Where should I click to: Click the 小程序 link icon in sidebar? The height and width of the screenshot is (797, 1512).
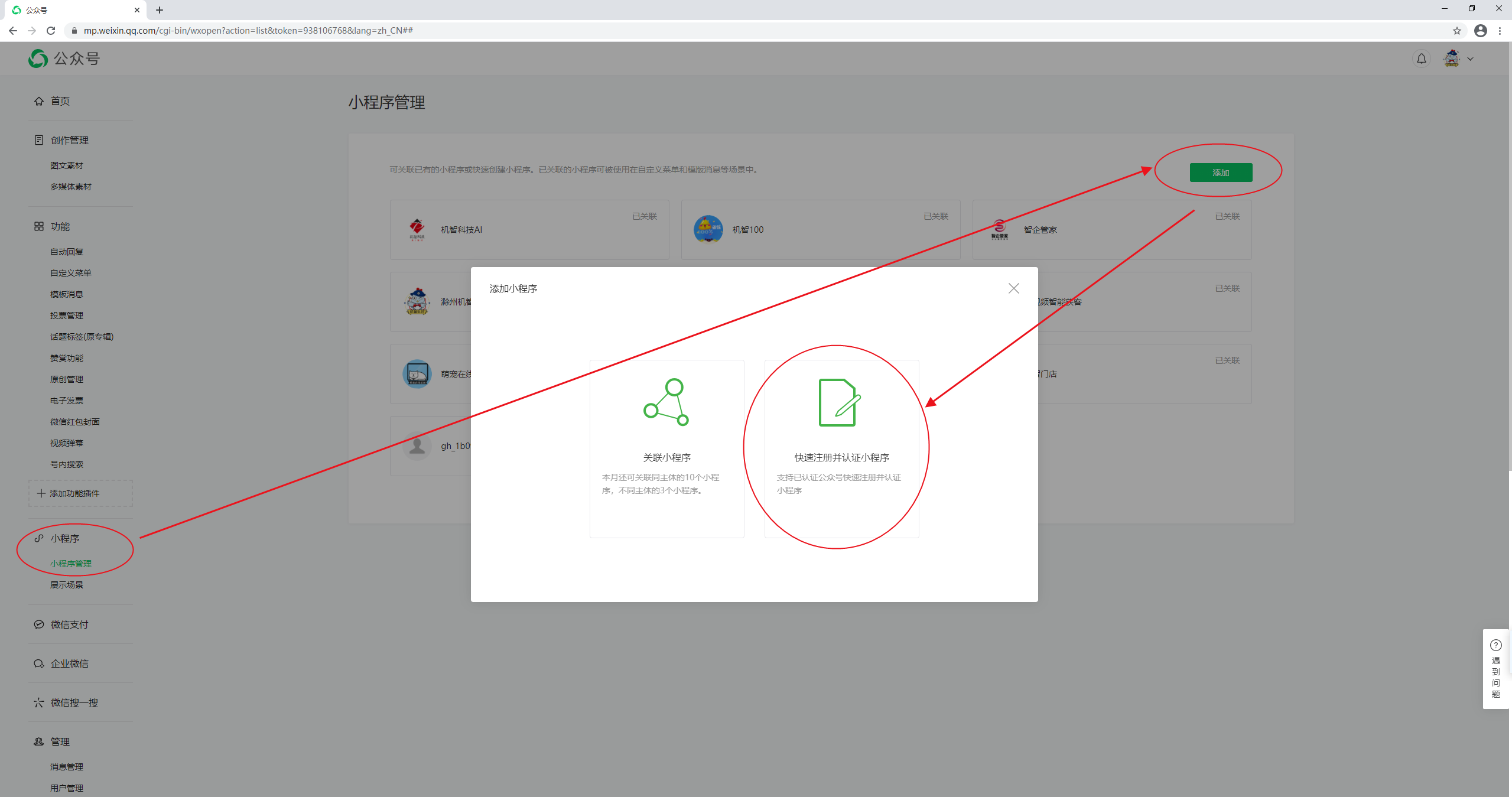39,538
